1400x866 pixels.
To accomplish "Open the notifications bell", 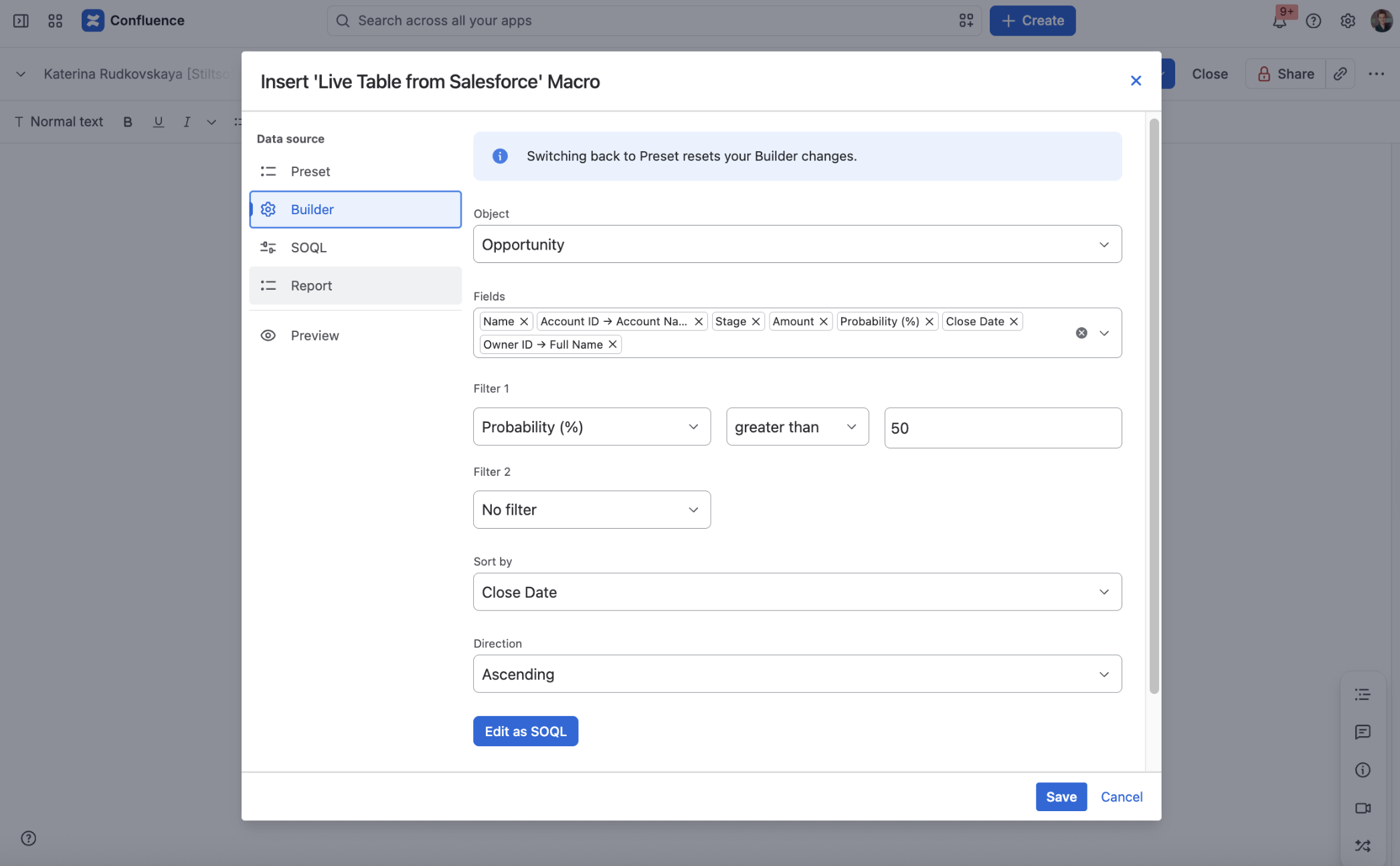I will (1279, 21).
